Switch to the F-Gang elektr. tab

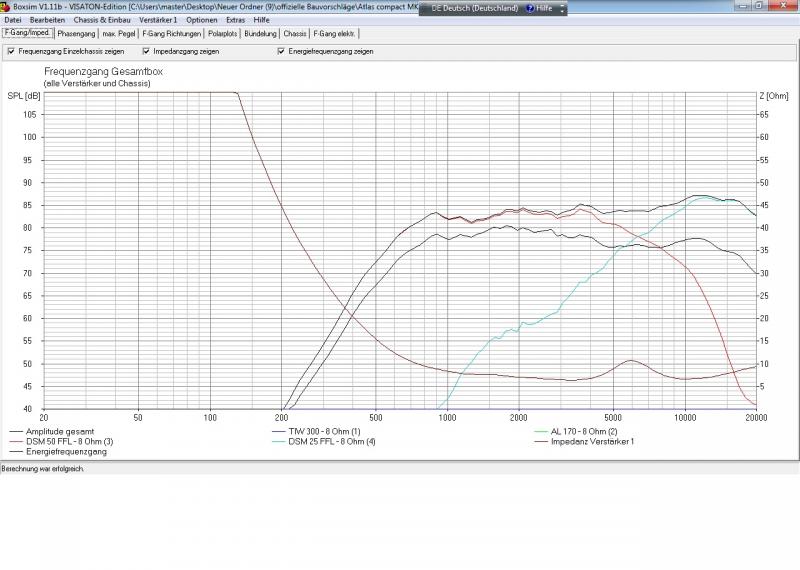[334, 34]
